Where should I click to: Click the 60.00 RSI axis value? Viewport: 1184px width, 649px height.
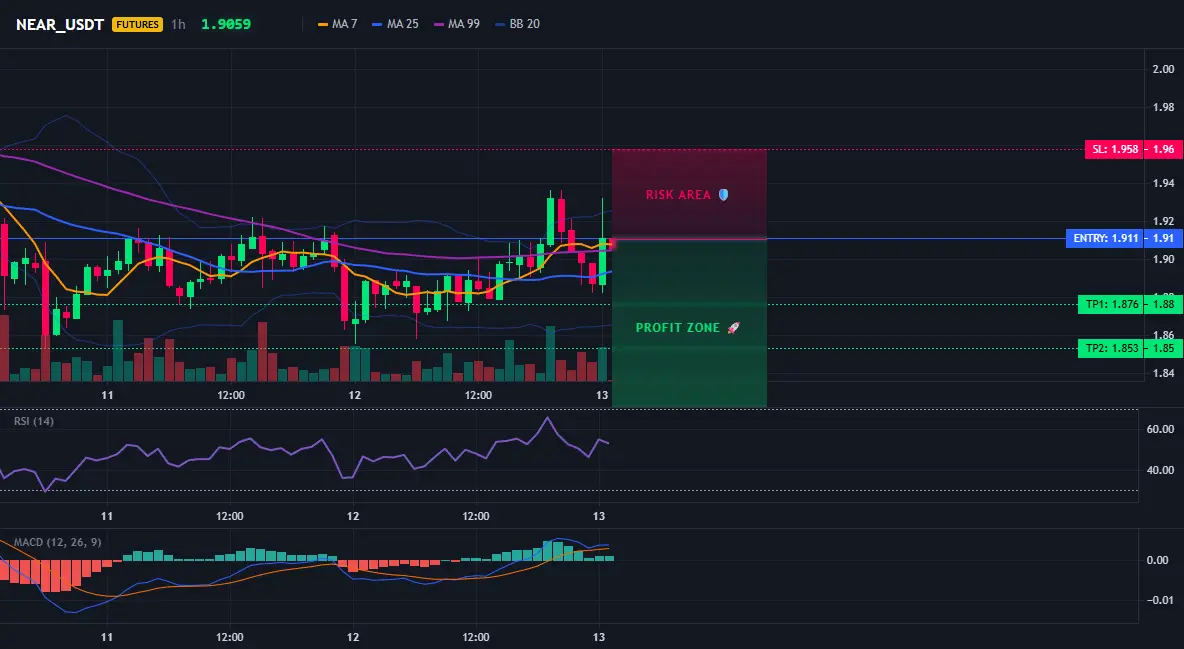click(1161, 429)
